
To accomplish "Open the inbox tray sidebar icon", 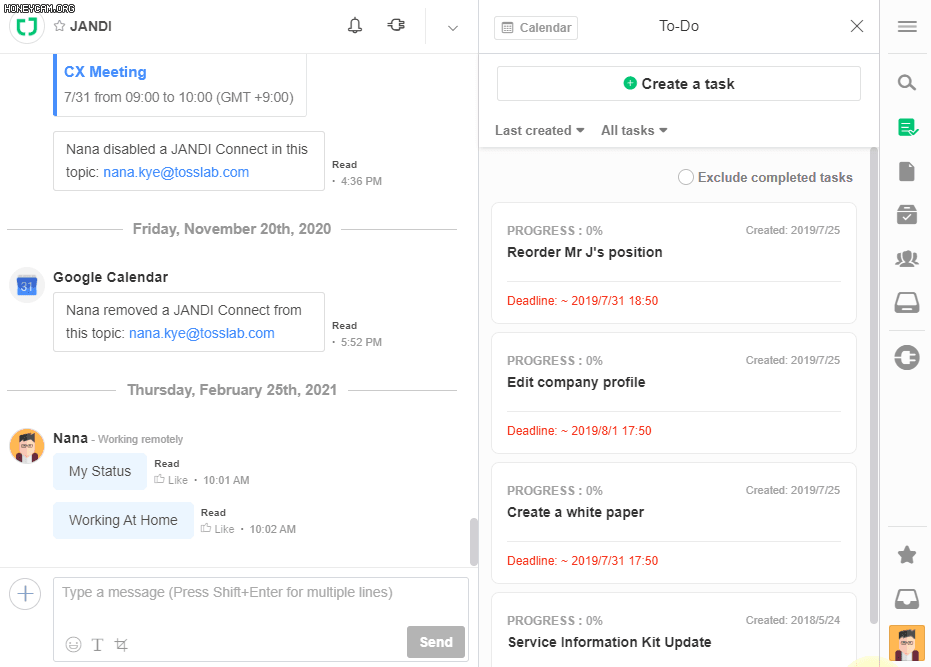I will coord(907,599).
